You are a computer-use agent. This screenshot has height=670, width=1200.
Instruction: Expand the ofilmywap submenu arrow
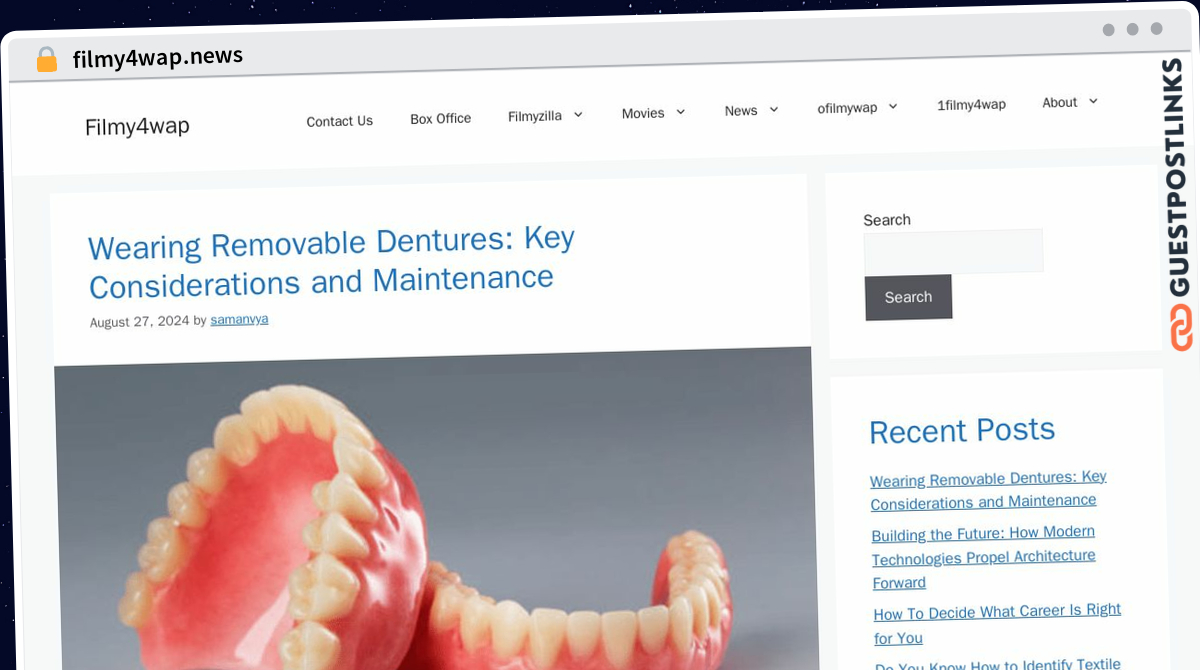point(893,106)
